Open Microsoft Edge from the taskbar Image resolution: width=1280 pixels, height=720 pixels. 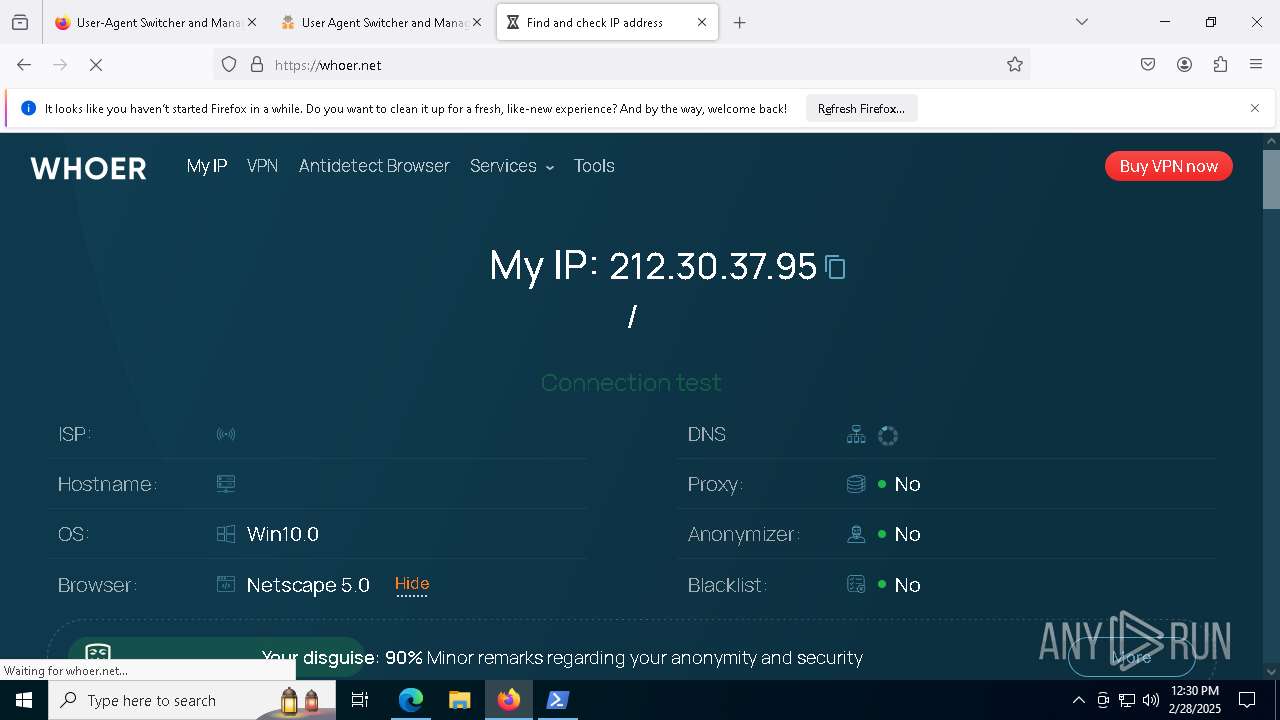point(411,700)
